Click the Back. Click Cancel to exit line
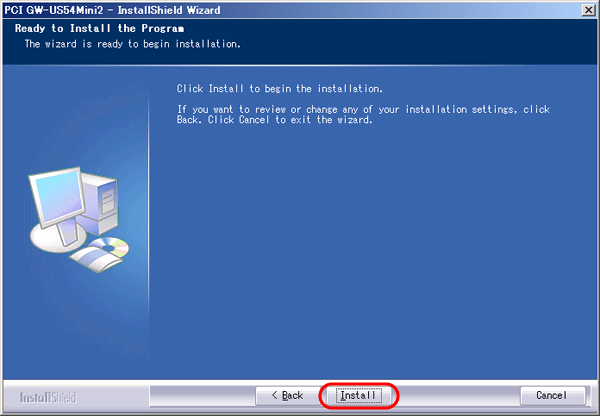The width and height of the screenshot is (600, 416). coord(274,120)
